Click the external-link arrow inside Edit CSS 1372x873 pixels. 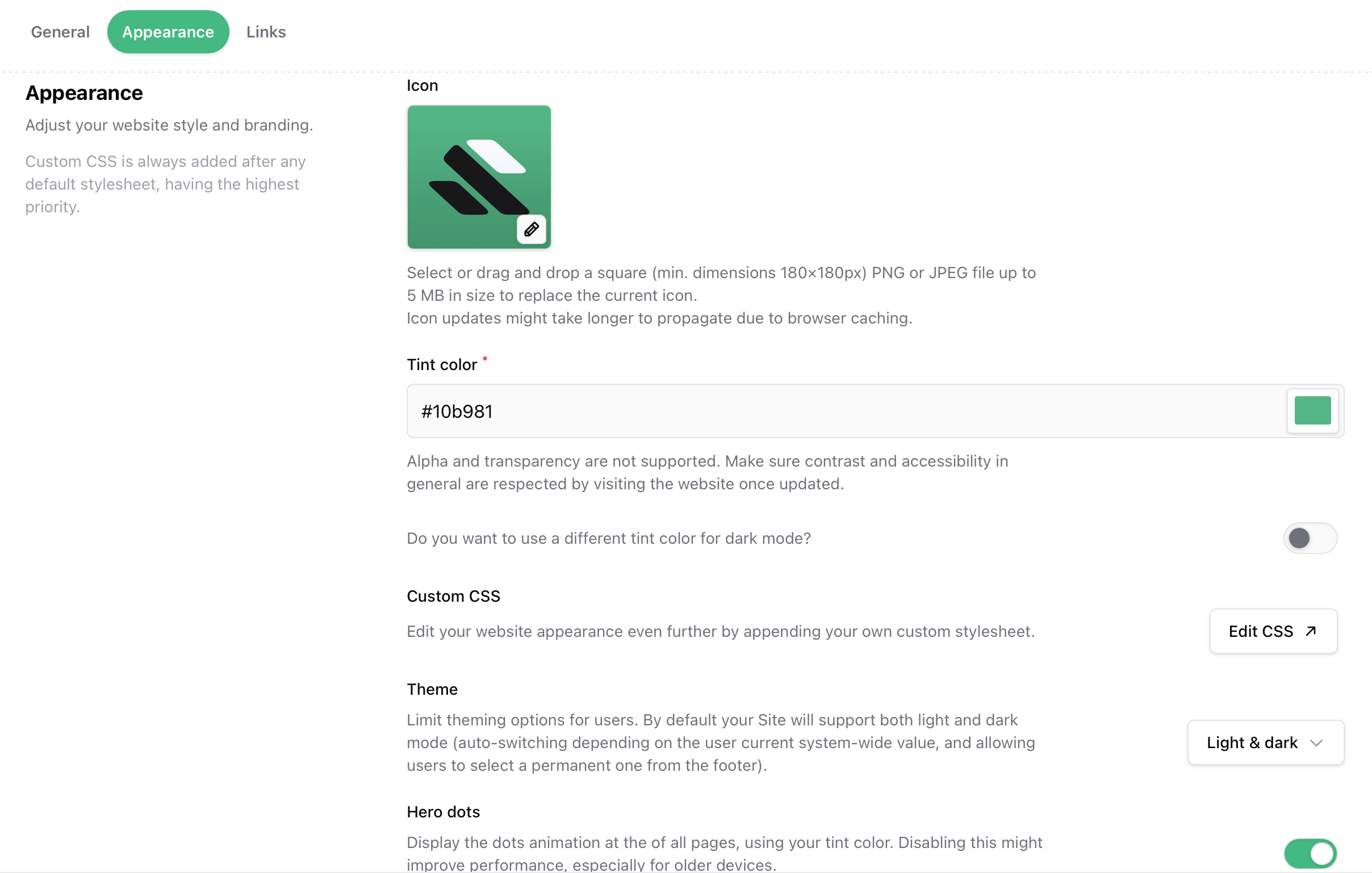pos(1310,631)
